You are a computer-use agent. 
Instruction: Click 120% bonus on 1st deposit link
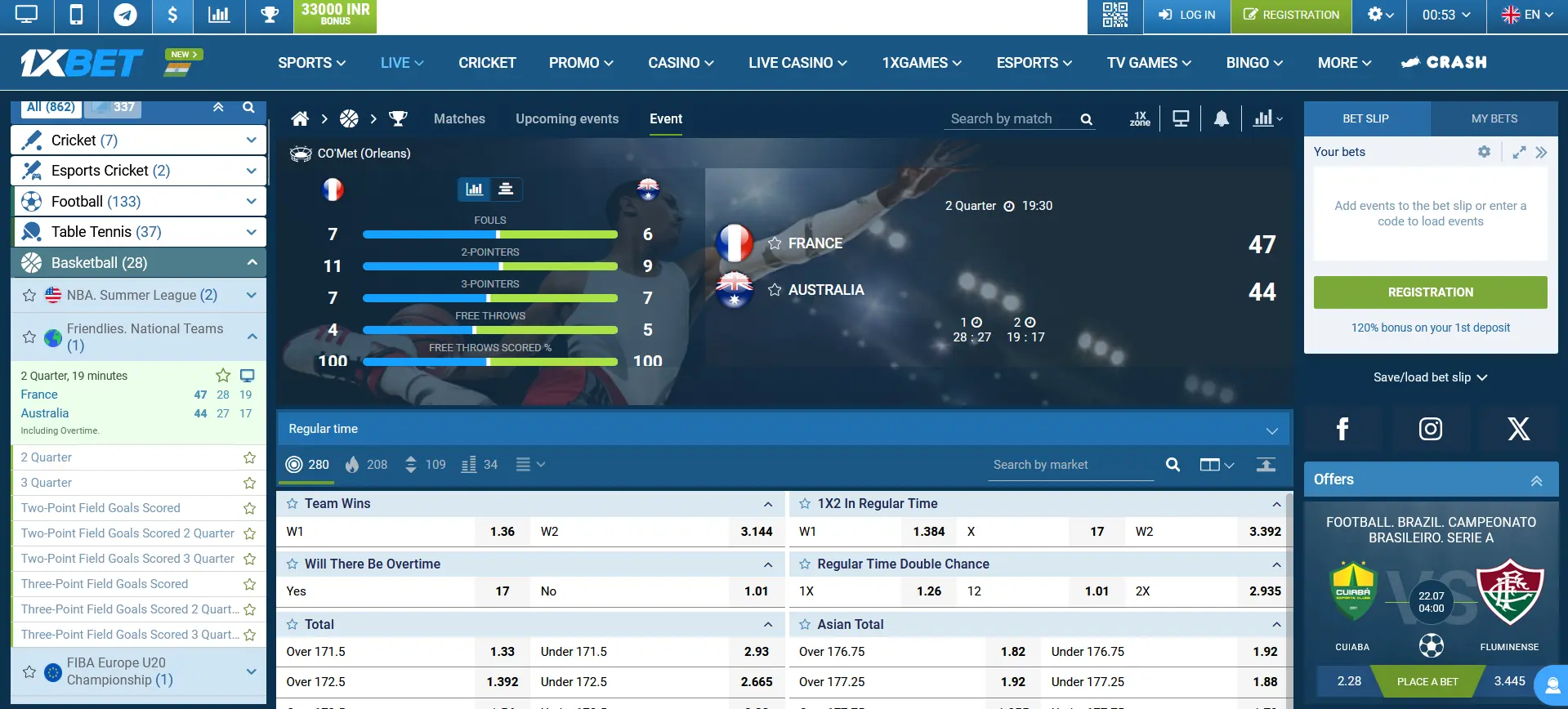pyautogui.click(x=1431, y=328)
